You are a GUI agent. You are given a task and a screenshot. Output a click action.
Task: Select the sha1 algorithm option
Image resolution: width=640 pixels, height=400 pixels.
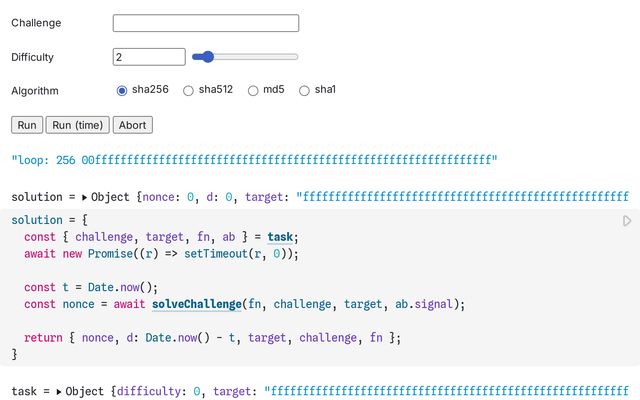pyautogui.click(x=304, y=90)
